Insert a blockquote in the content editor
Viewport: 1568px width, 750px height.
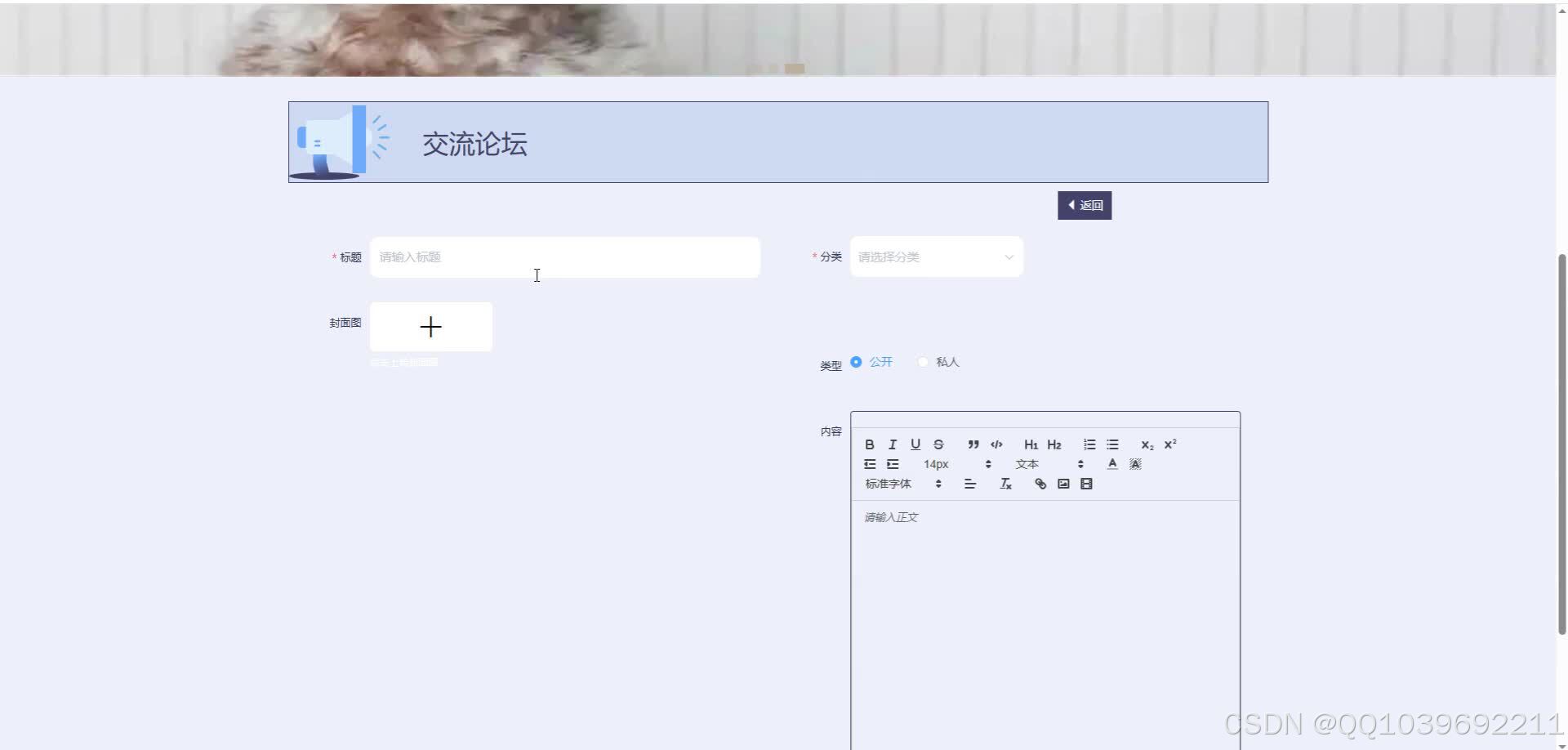click(973, 444)
